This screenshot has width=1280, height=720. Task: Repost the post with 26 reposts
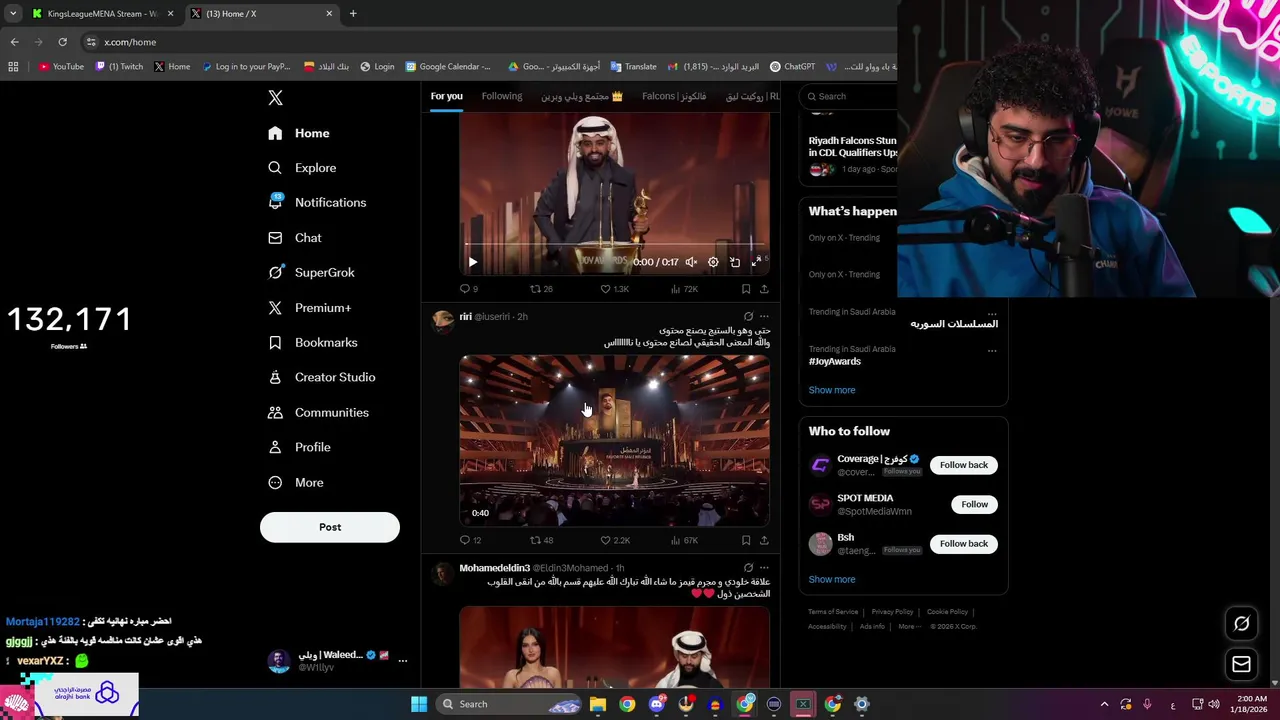(x=541, y=289)
